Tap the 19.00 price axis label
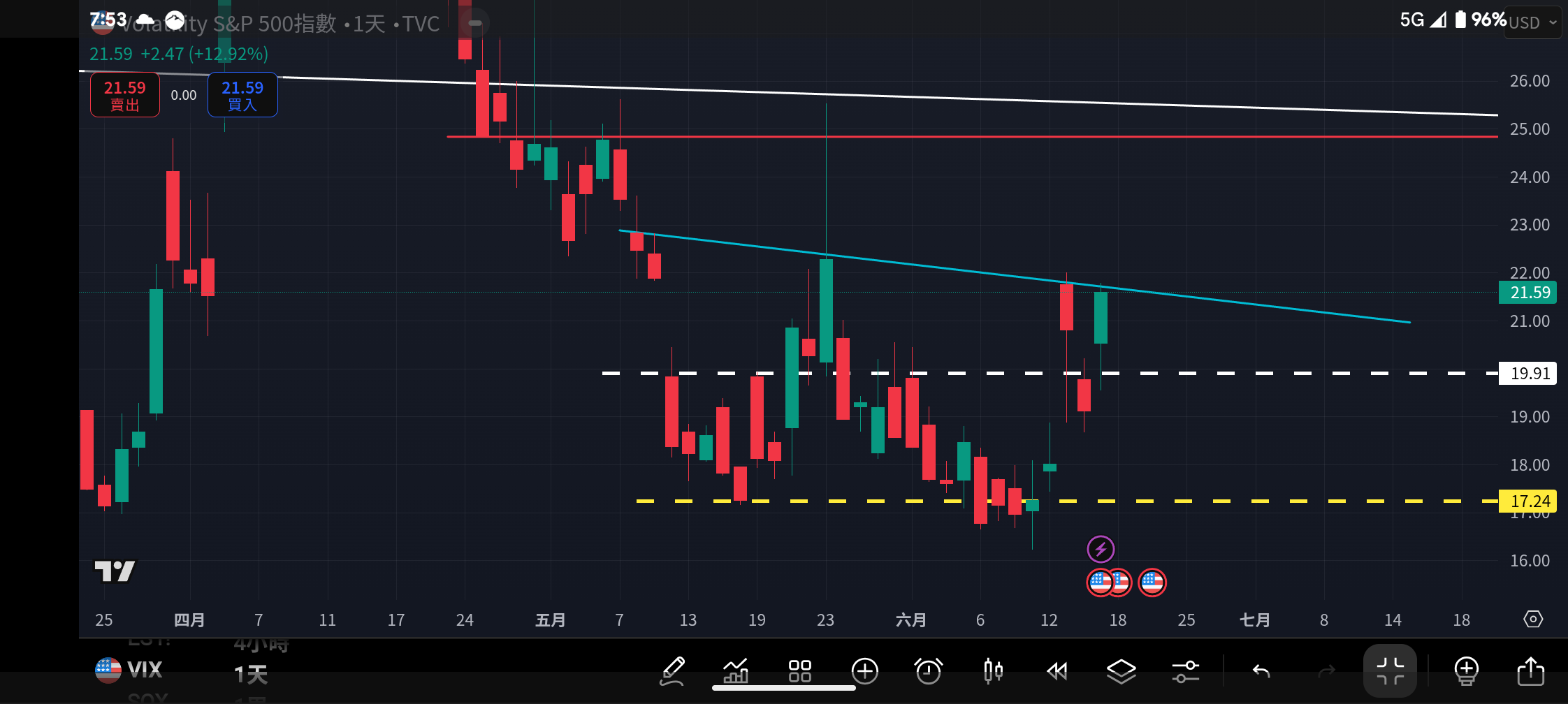The width and height of the screenshot is (1568, 704). (x=1530, y=417)
